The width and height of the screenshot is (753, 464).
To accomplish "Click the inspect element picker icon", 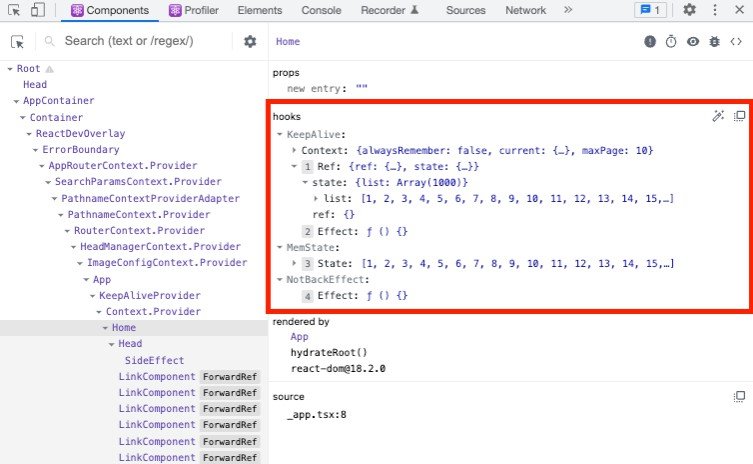I will [15, 10].
